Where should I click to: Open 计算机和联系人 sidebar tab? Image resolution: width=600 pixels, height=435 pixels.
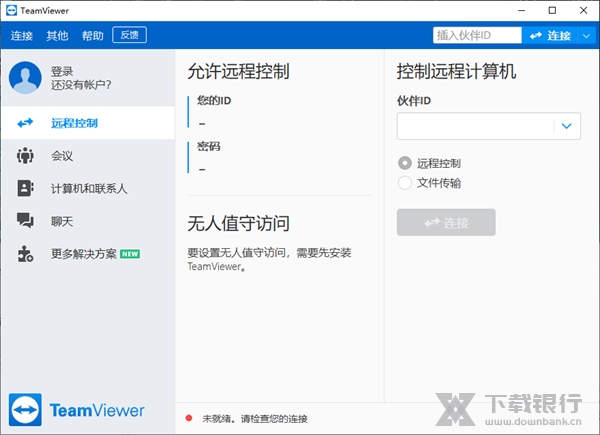(88, 188)
